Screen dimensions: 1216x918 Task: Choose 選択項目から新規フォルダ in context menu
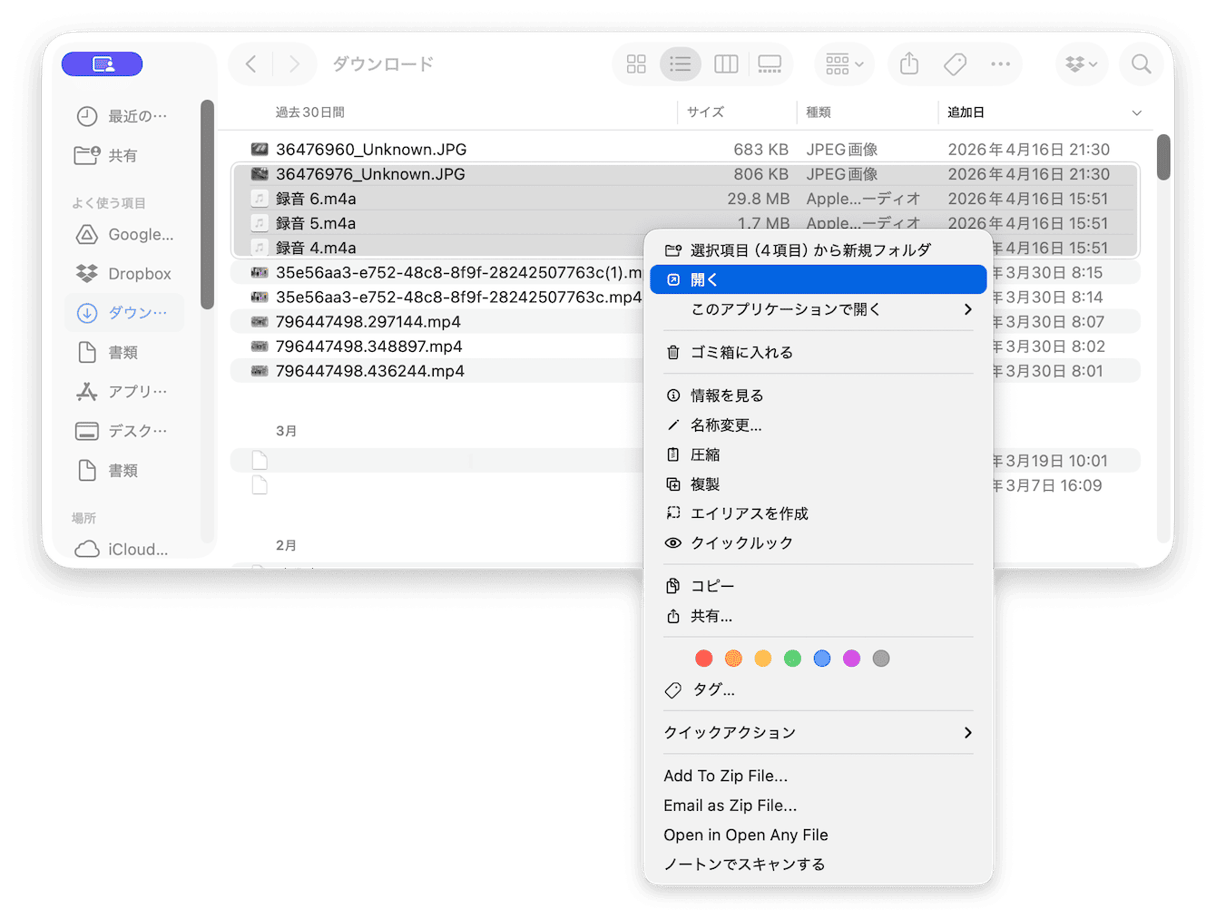click(818, 250)
